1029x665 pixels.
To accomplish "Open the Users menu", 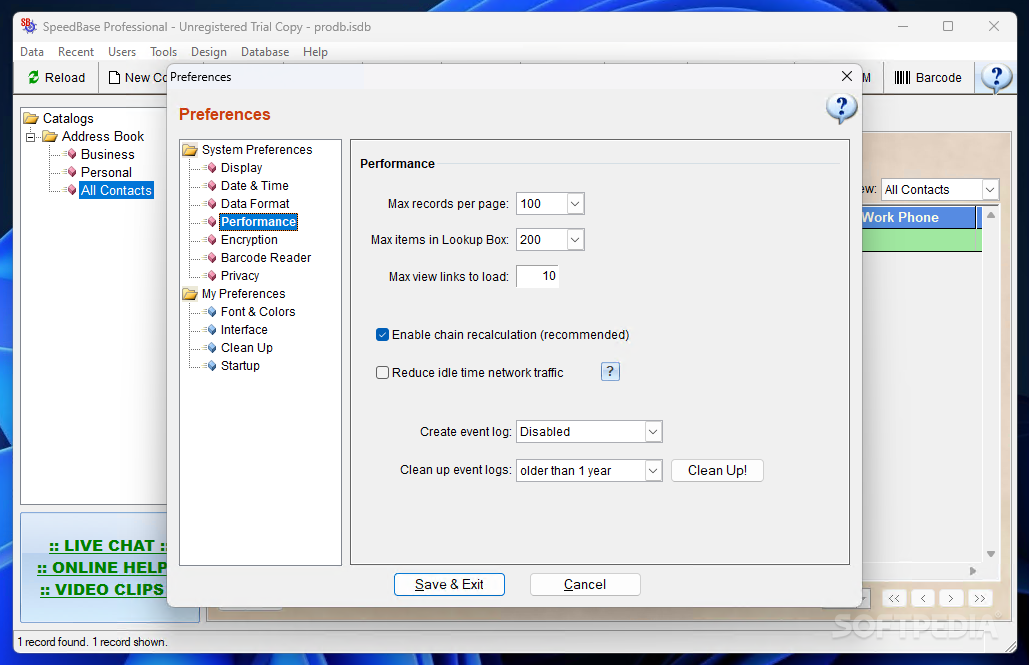I will click(x=122, y=52).
